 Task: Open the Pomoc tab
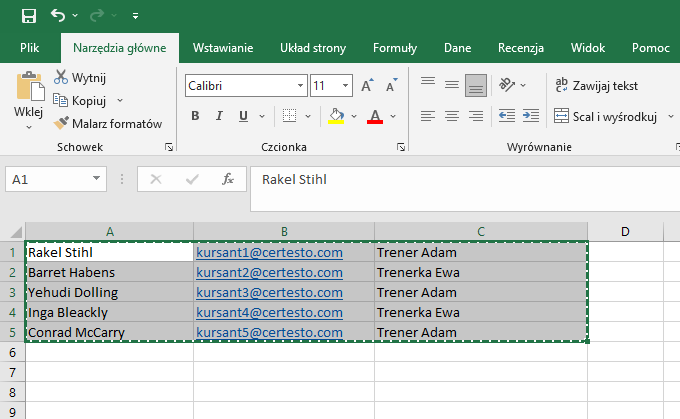(651, 48)
